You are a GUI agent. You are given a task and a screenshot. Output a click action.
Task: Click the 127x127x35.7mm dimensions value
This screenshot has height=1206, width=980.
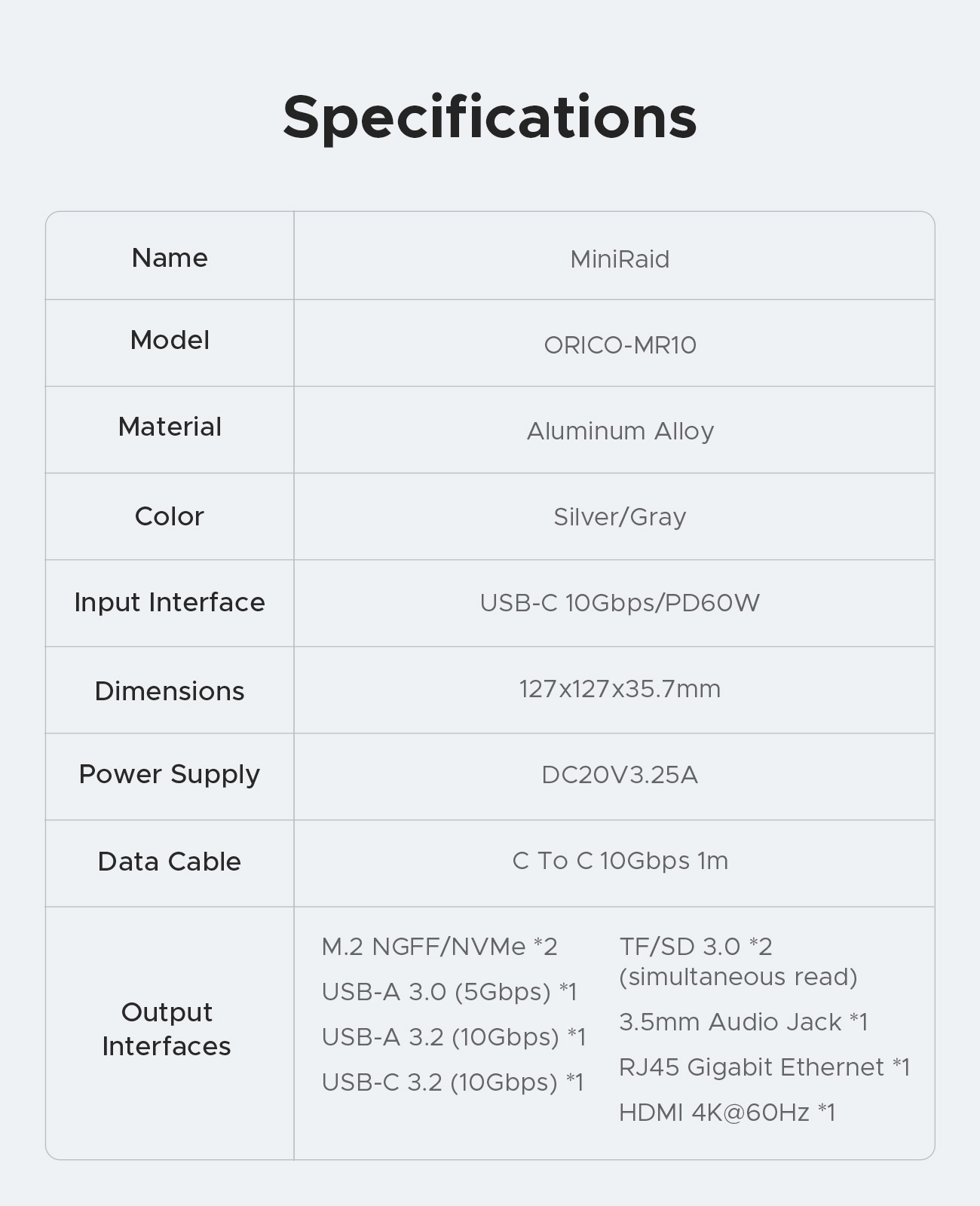[x=620, y=689]
